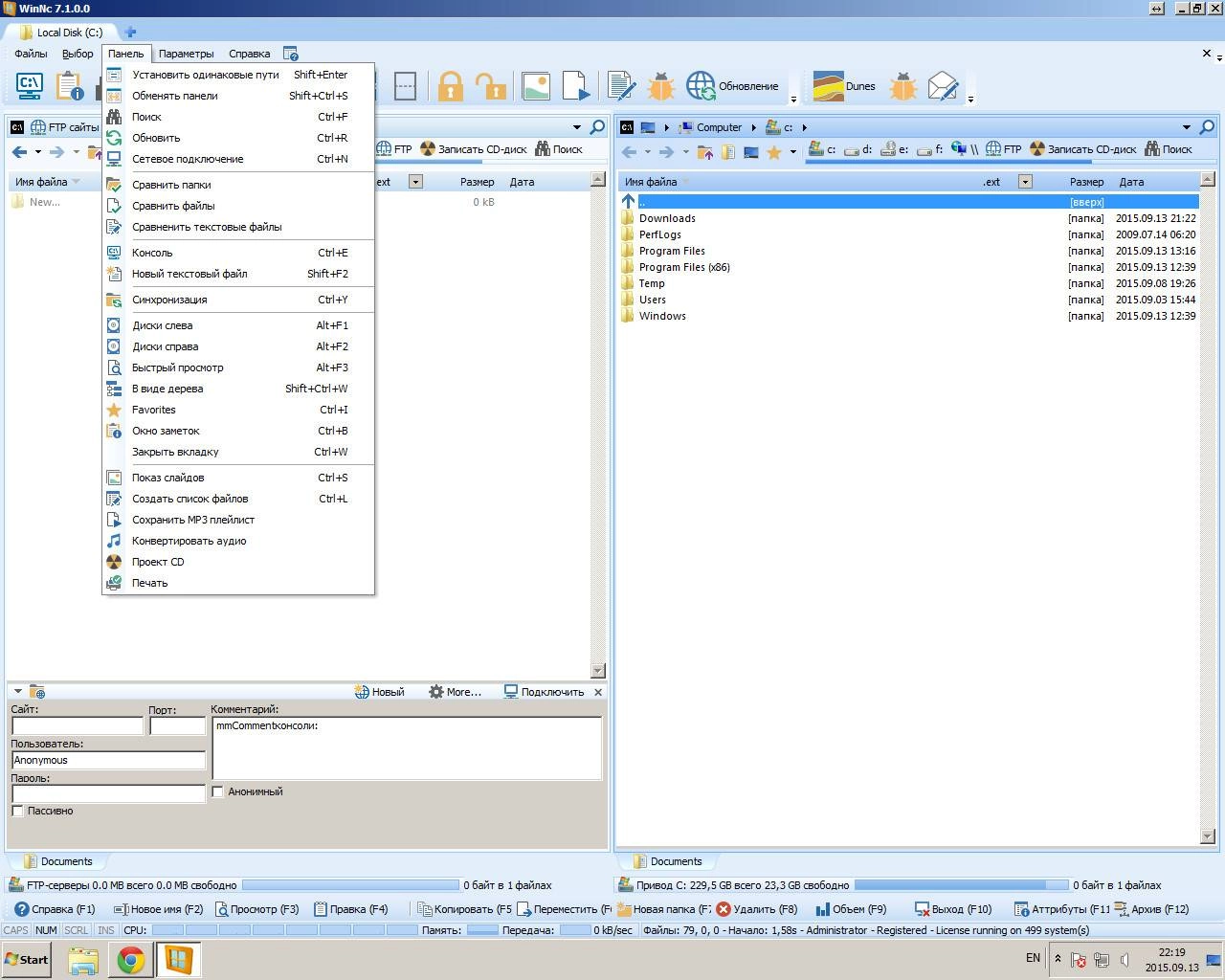Open network \\ icon in right panel

coord(965,149)
